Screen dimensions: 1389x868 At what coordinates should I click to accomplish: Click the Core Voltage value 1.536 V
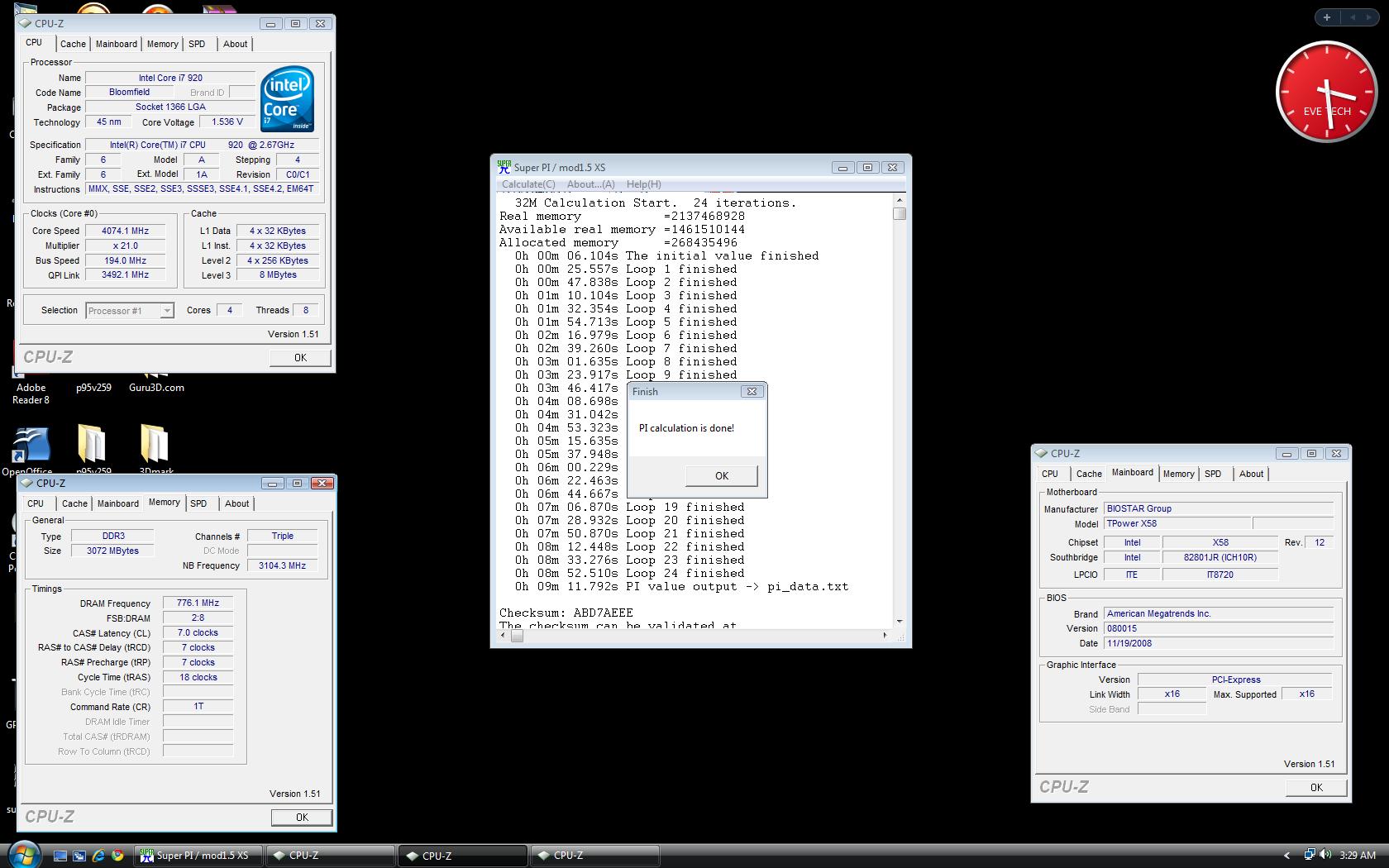pyautogui.click(x=227, y=122)
